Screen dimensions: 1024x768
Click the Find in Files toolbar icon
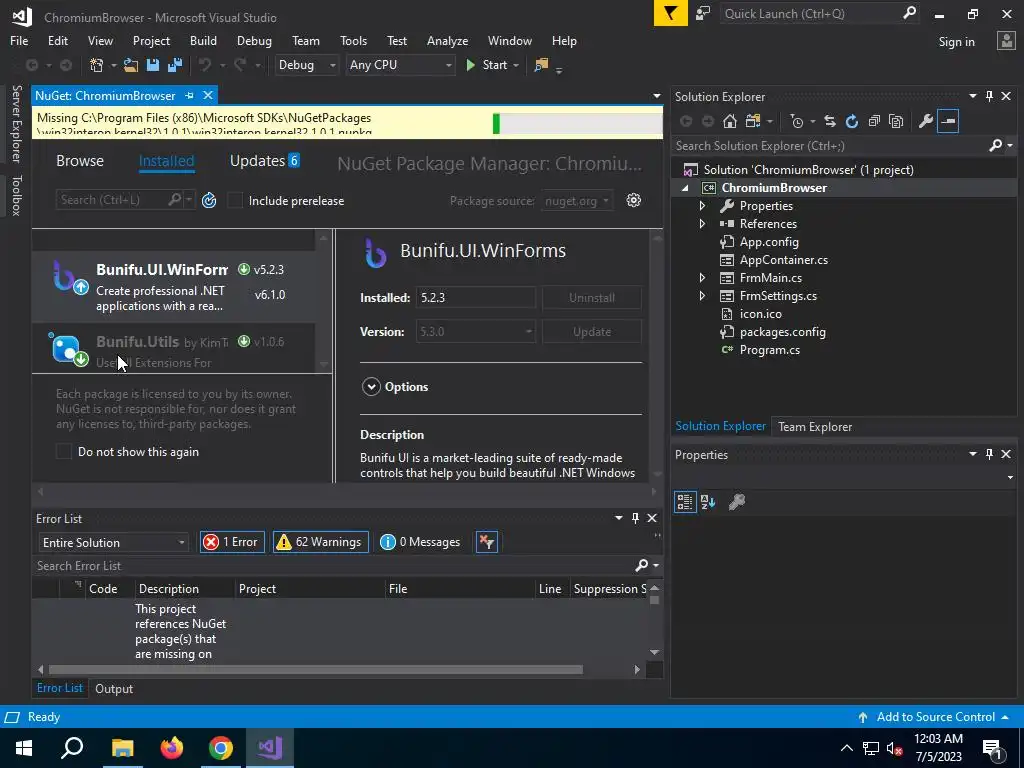pyautogui.click(x=541, y=65)
